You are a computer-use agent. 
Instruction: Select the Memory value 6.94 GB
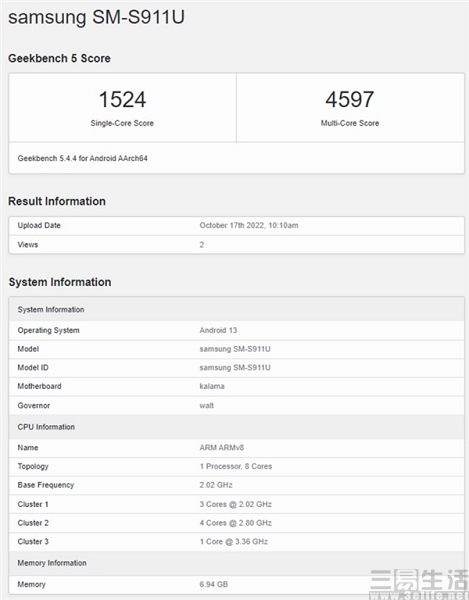coord(213,585)
